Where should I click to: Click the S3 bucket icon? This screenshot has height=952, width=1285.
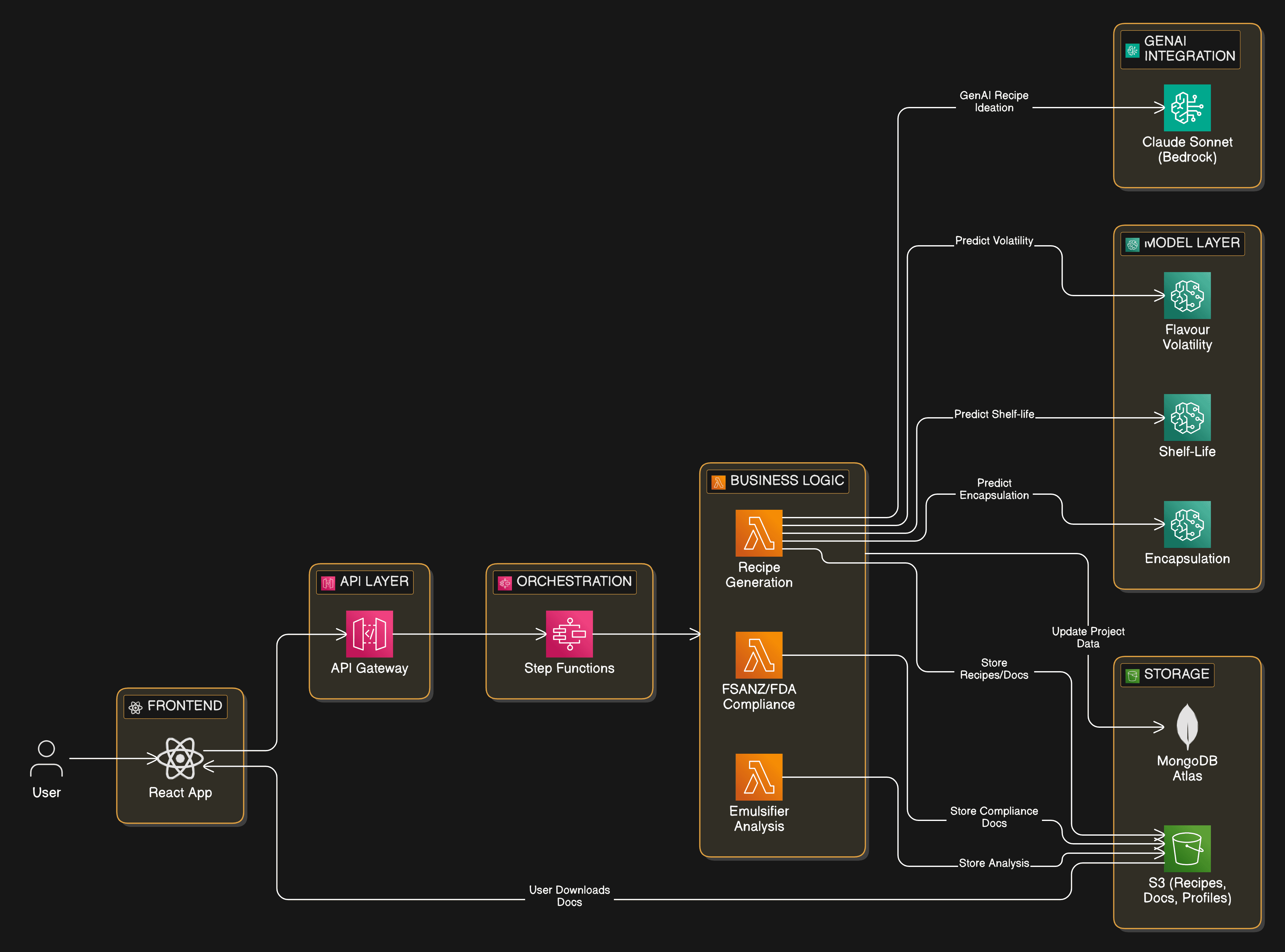[1187, 848]
